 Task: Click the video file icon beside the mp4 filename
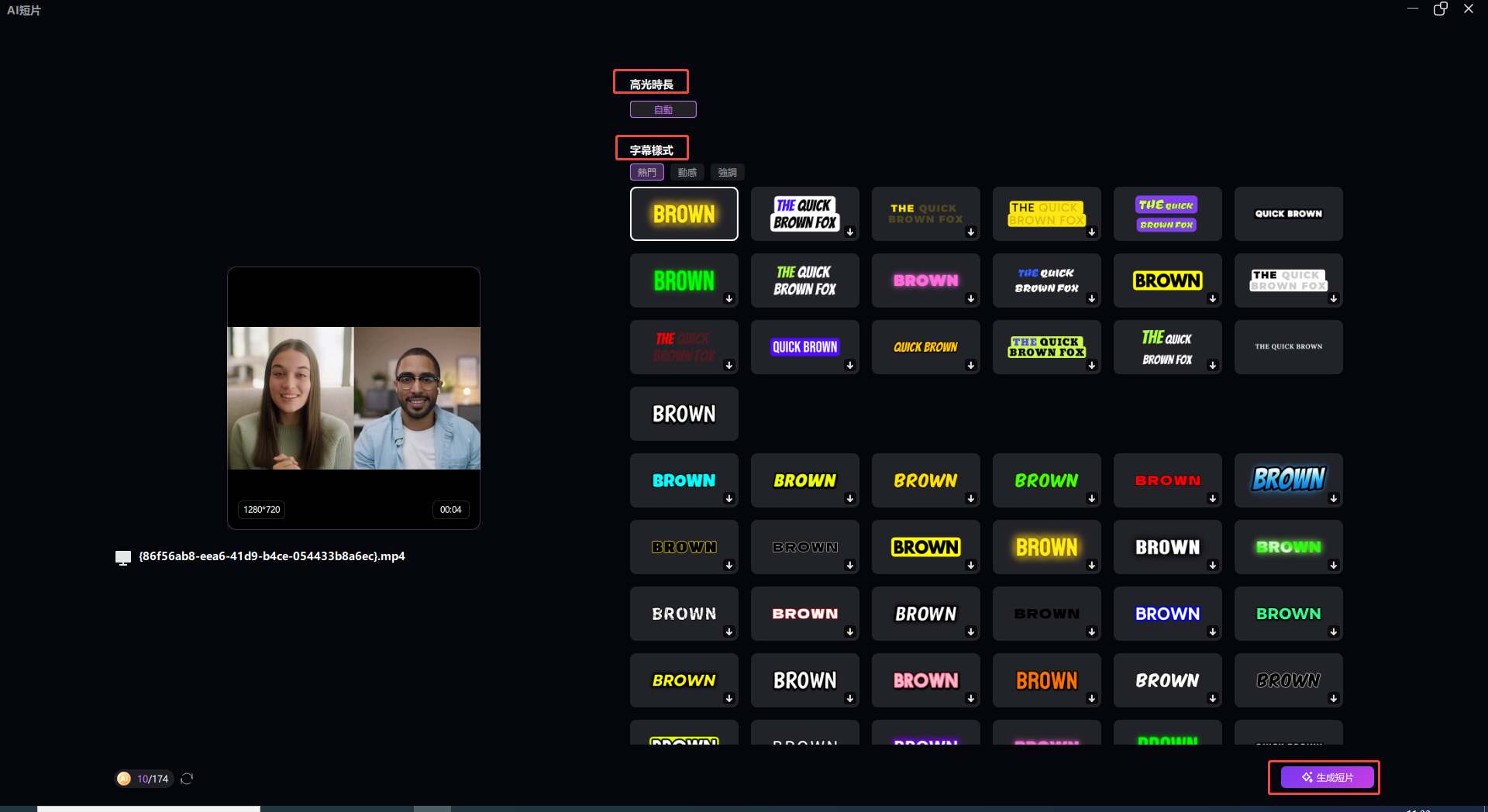[122, 557]
